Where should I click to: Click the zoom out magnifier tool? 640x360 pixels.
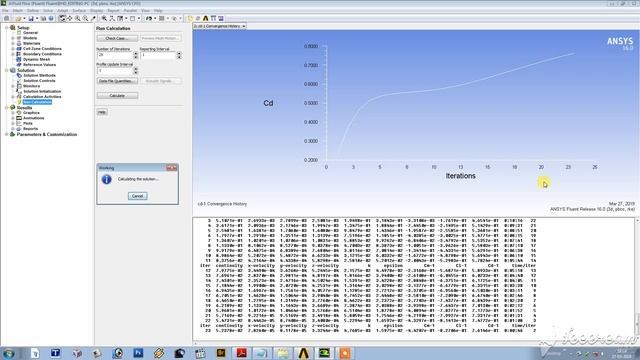point(85,18)
